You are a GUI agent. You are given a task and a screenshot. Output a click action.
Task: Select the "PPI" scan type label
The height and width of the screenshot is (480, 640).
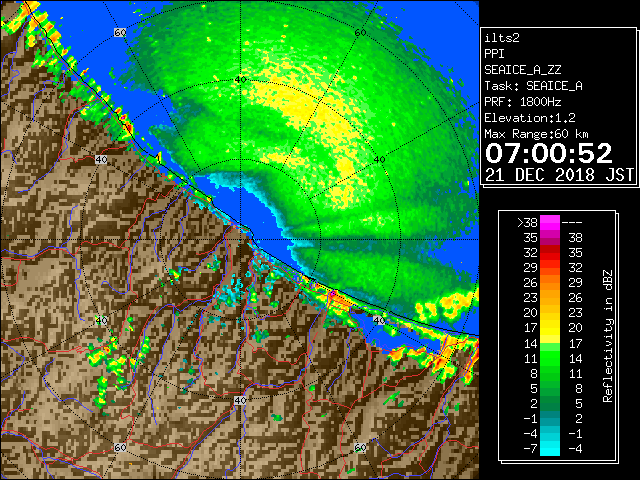pos(494,54)
